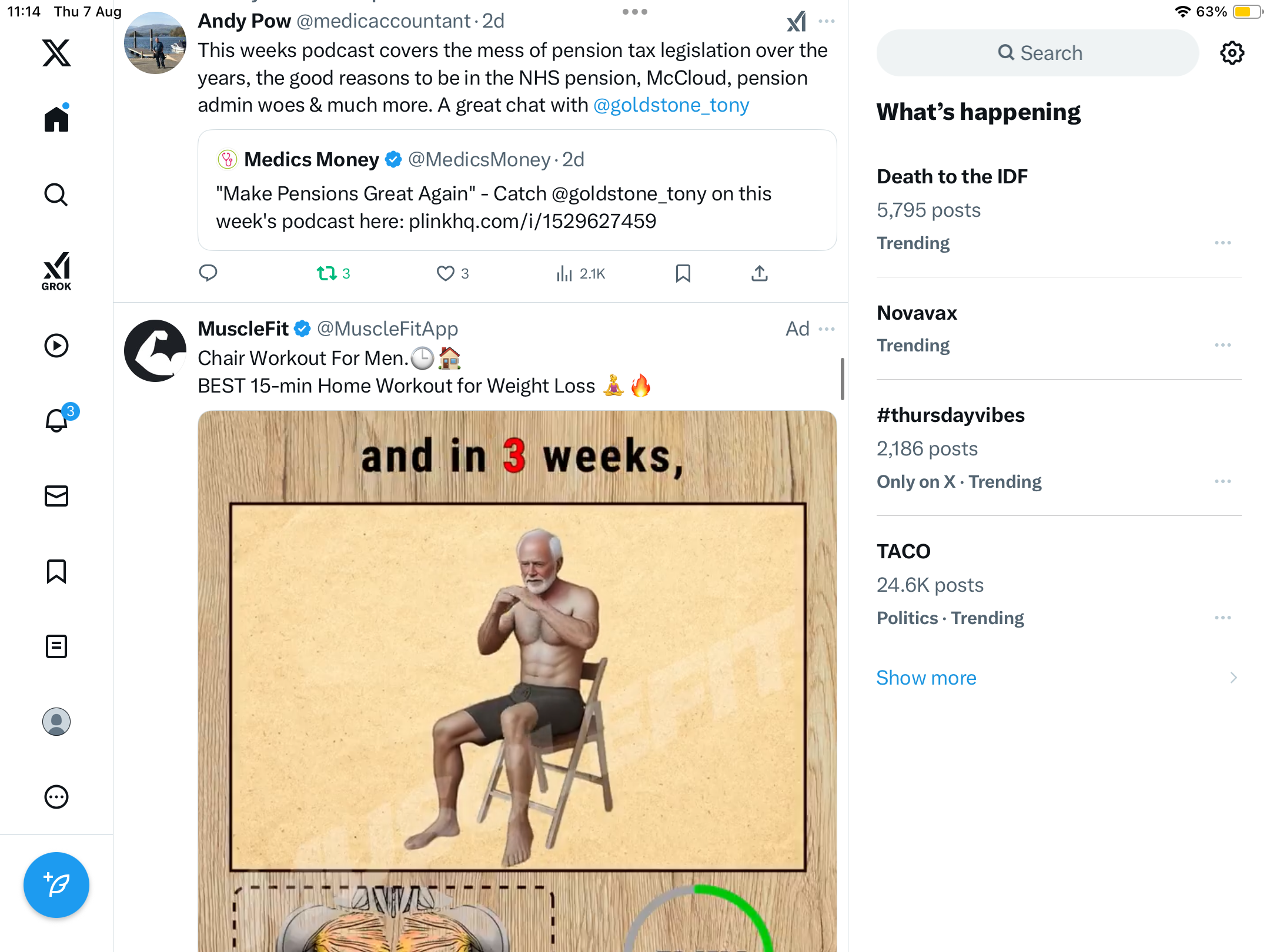1270x952 pixels.
Task: Click Show more trends link
Action: coord(926,678)
